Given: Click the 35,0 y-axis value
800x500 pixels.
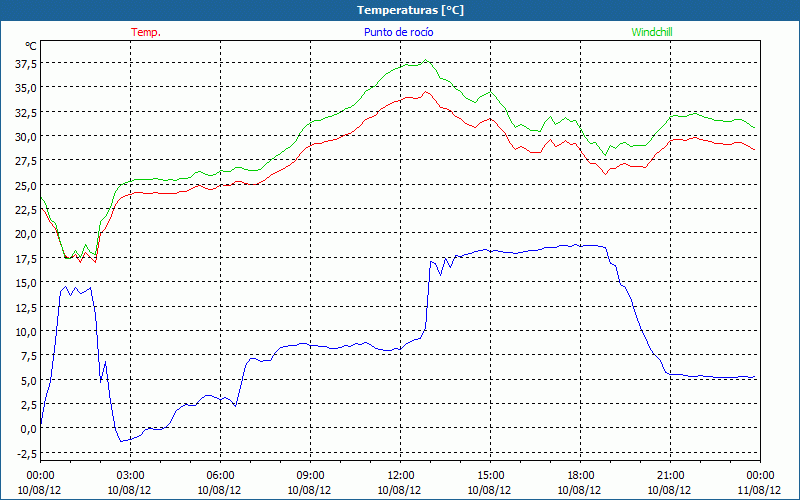Looking at the screenshot, I should click(x=27, y=88).
